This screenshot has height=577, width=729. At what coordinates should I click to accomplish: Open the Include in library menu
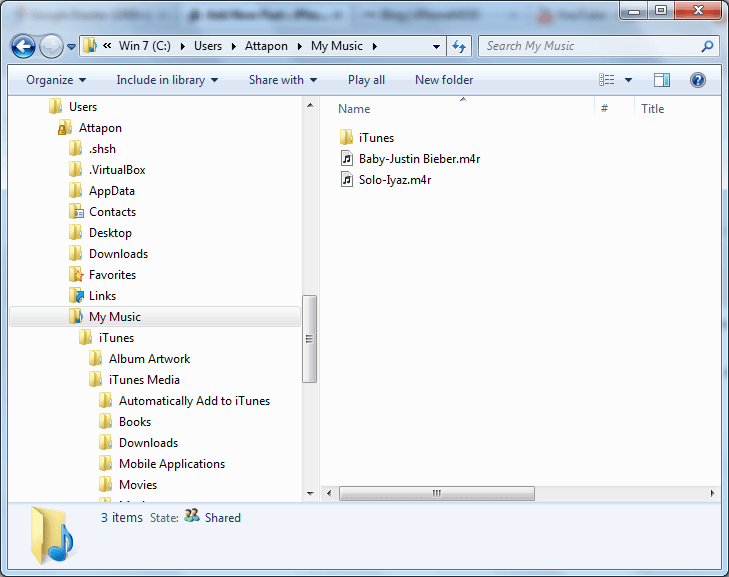[167, 80]
